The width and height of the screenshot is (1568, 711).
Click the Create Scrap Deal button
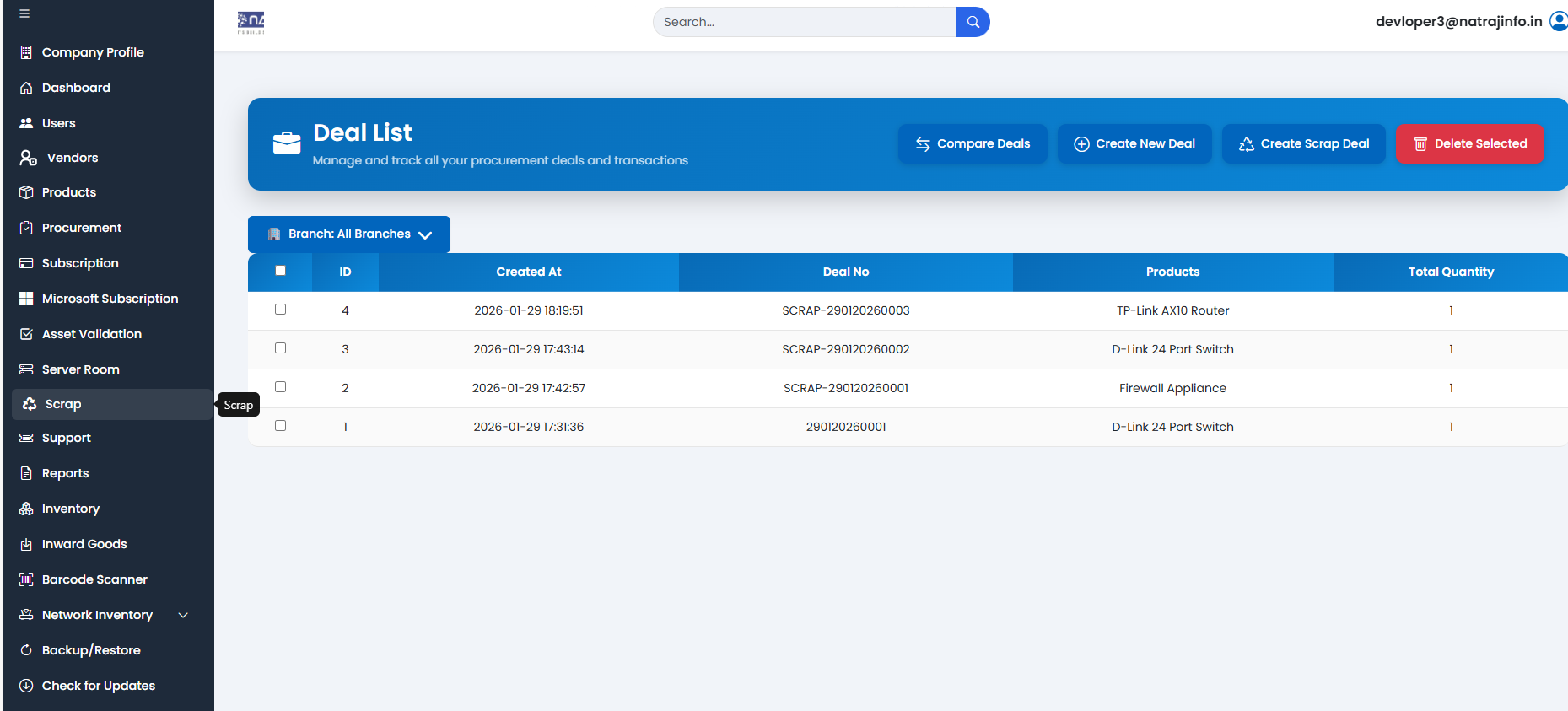1304,143
